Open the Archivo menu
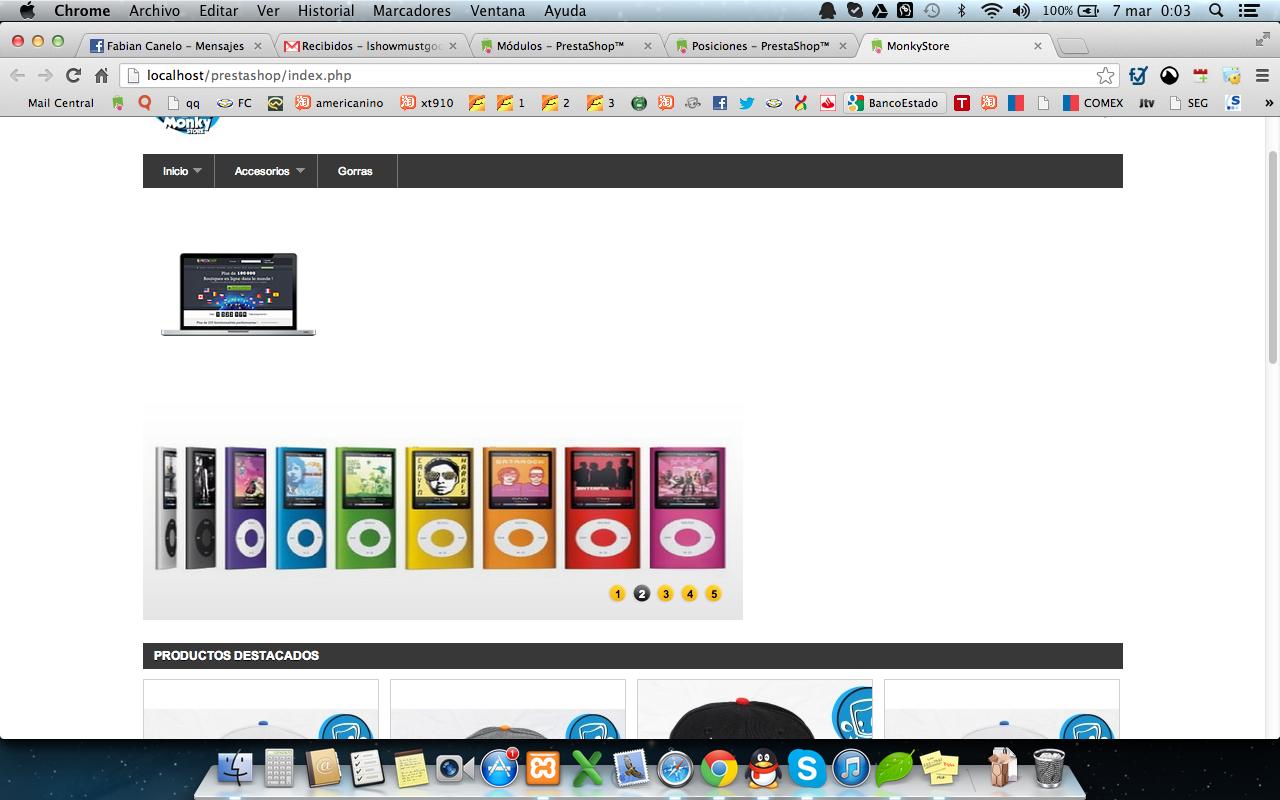This screenshot has height=800, width=1280. tap(155, 11)
